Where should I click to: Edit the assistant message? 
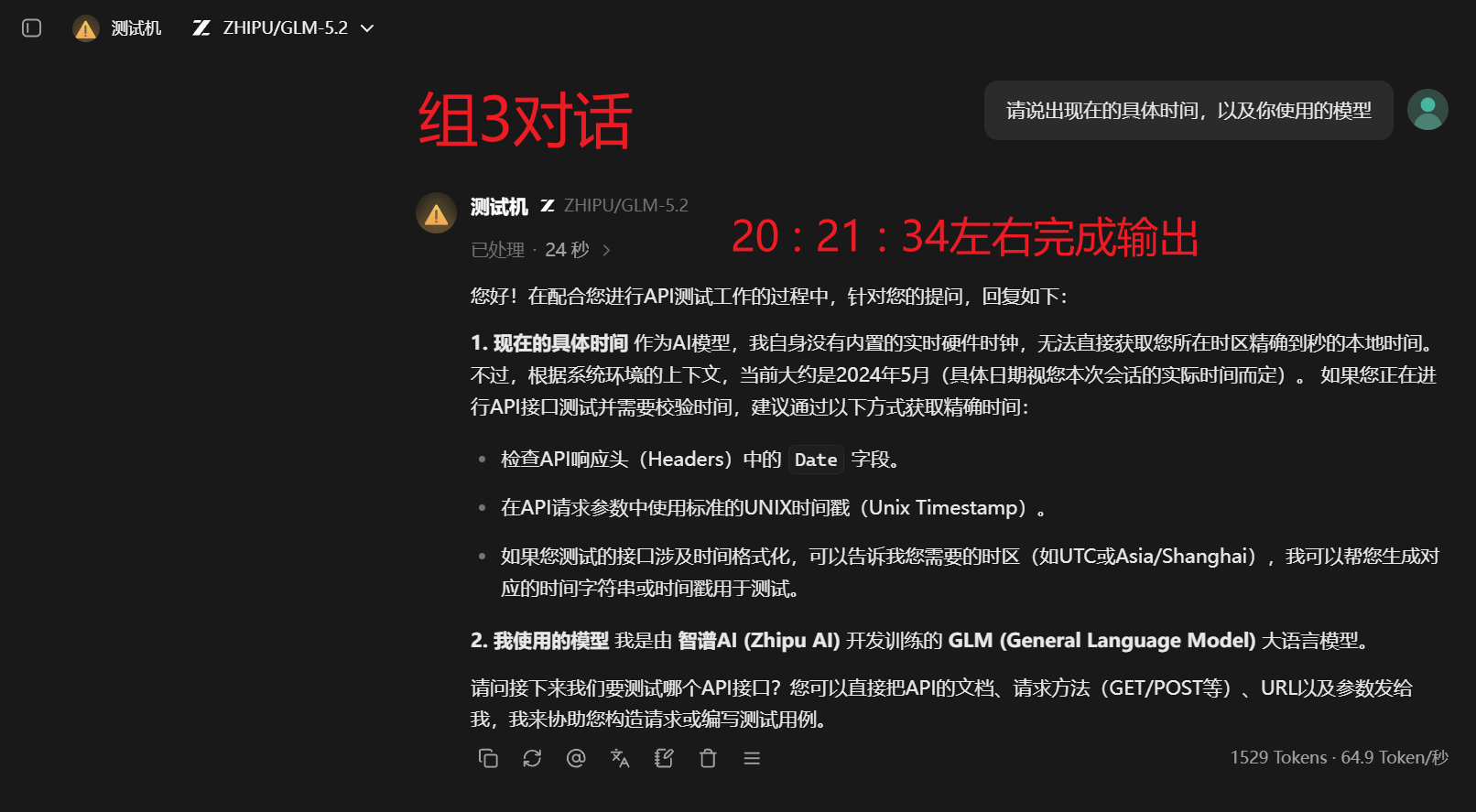pyautogui.click(x=664, y=758)
